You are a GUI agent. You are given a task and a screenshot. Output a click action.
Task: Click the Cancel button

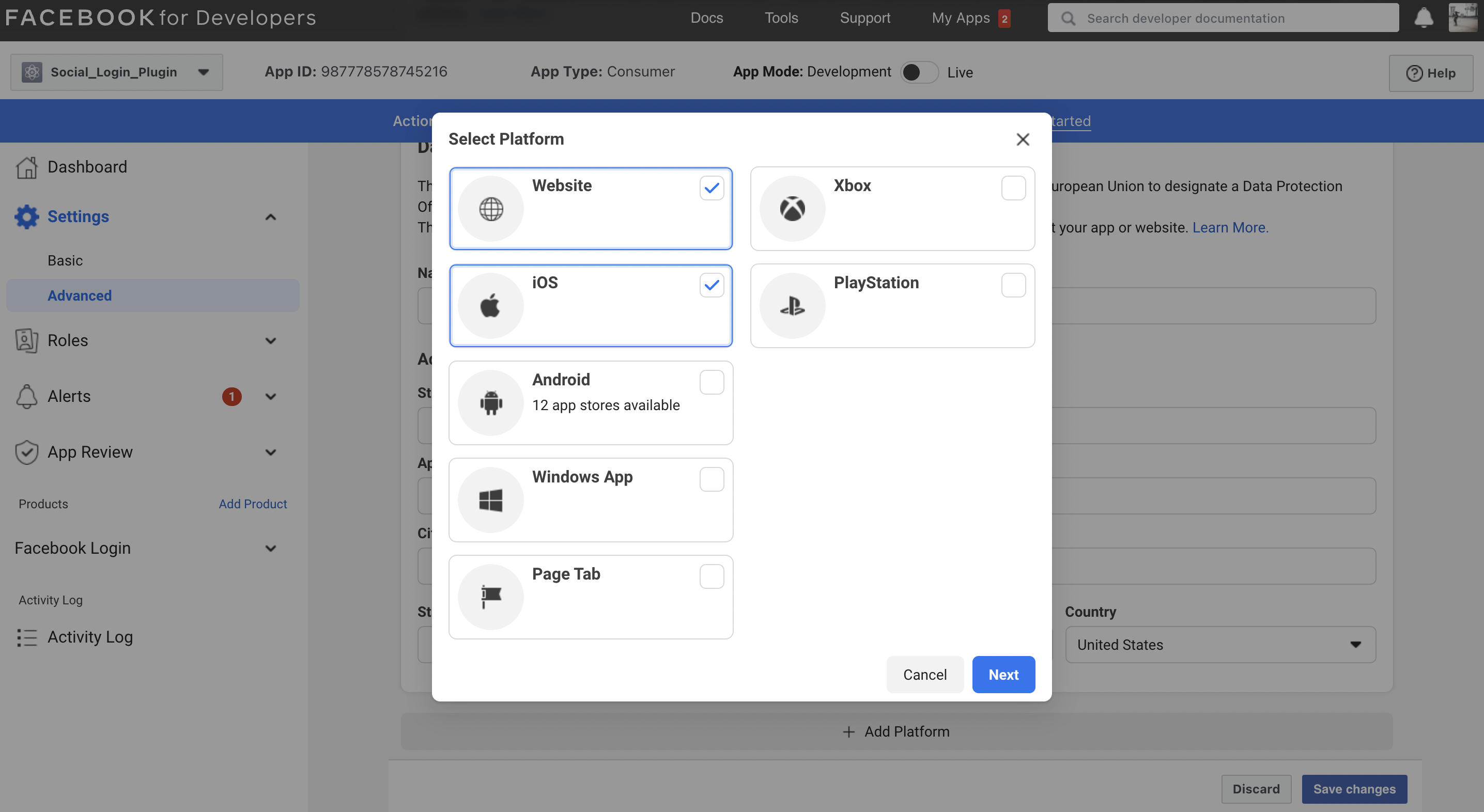[x=924, y=675]
